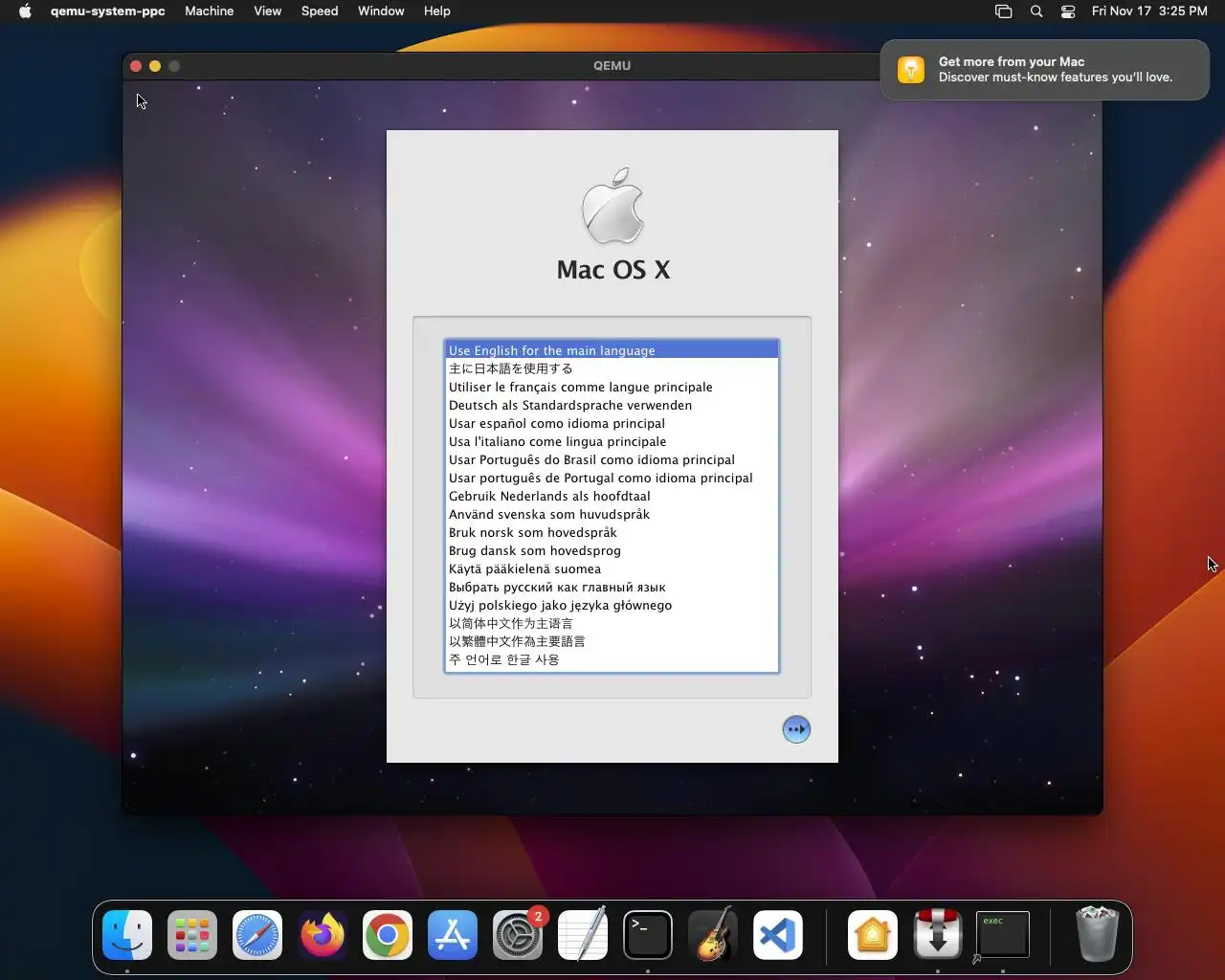Select the Japanese language row 主に日本語を使用する
Image resolution: width=1225 pixels, height=980 pixels.
tap(612, 368)
